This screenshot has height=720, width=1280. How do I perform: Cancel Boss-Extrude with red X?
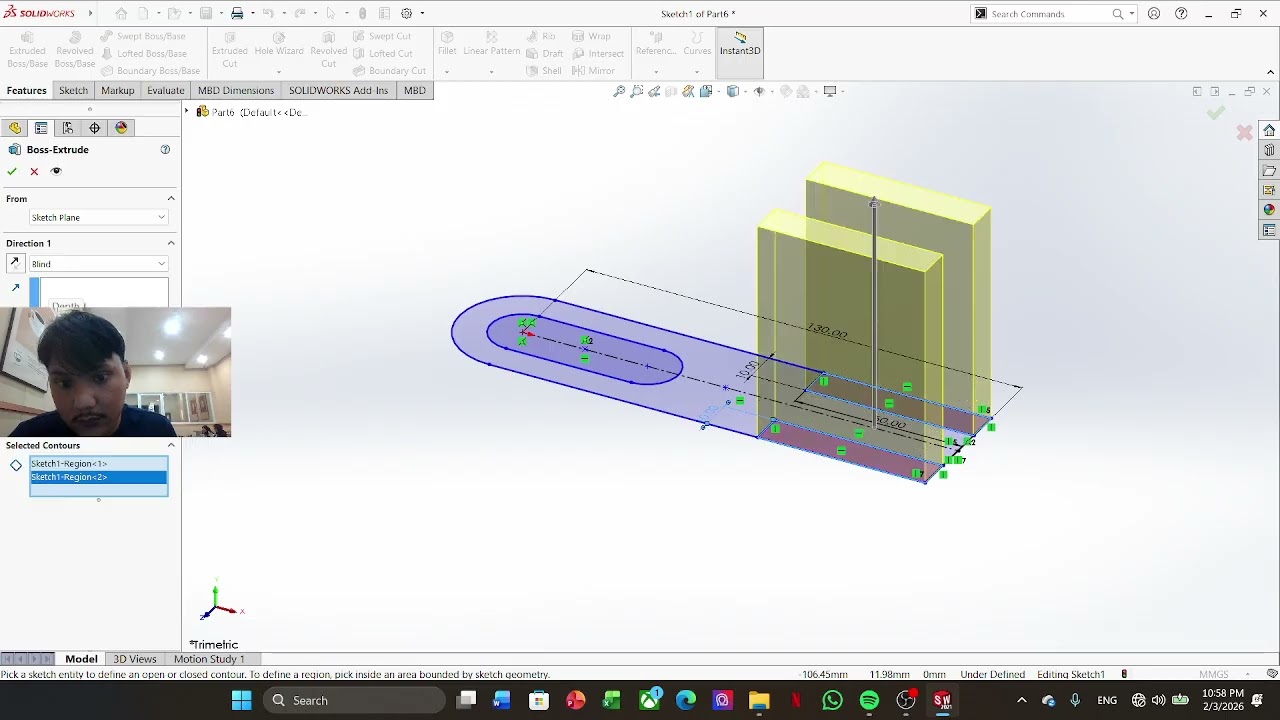click(x=34, y=172)
